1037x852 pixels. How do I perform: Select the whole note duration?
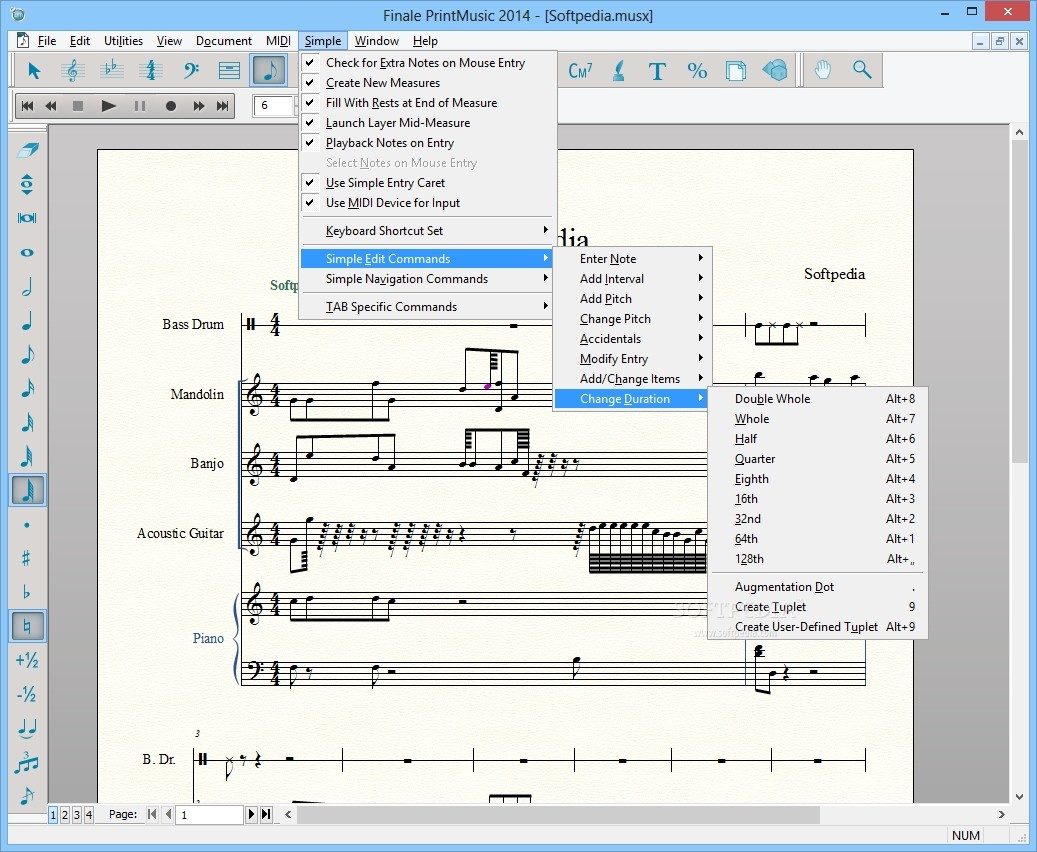tap(27, 252)
